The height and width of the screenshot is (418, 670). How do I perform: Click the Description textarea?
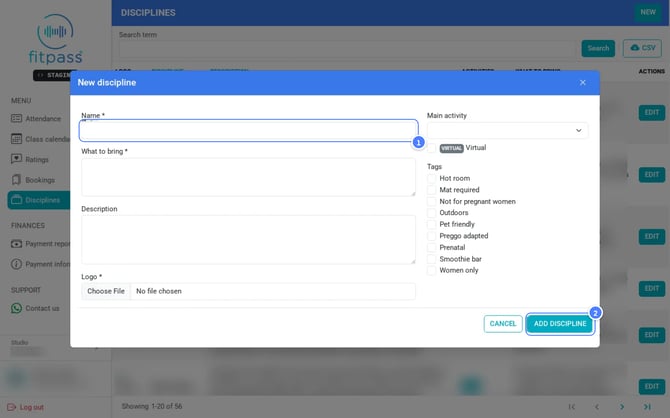pyautogui.click(x=248, y=239)
